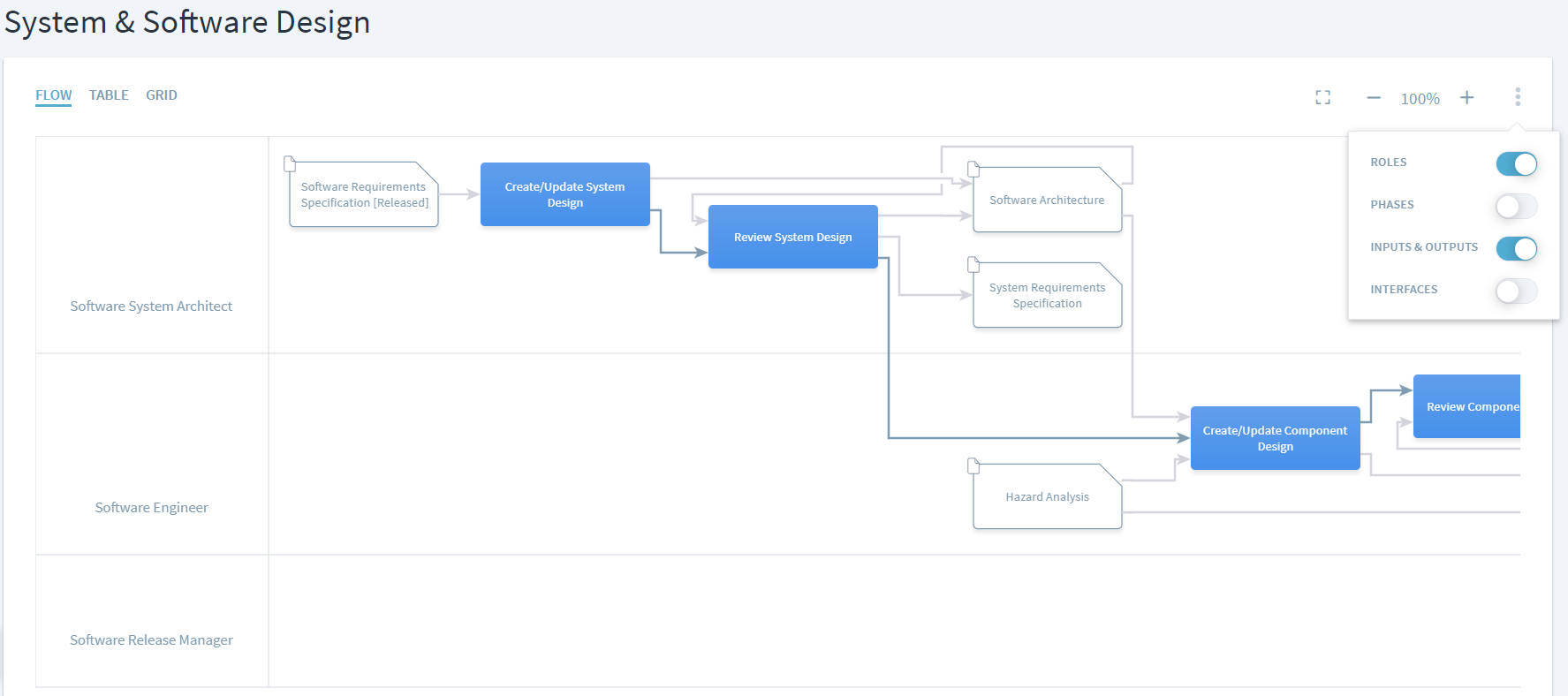Enable the Phases toggle

[1516, 206]
